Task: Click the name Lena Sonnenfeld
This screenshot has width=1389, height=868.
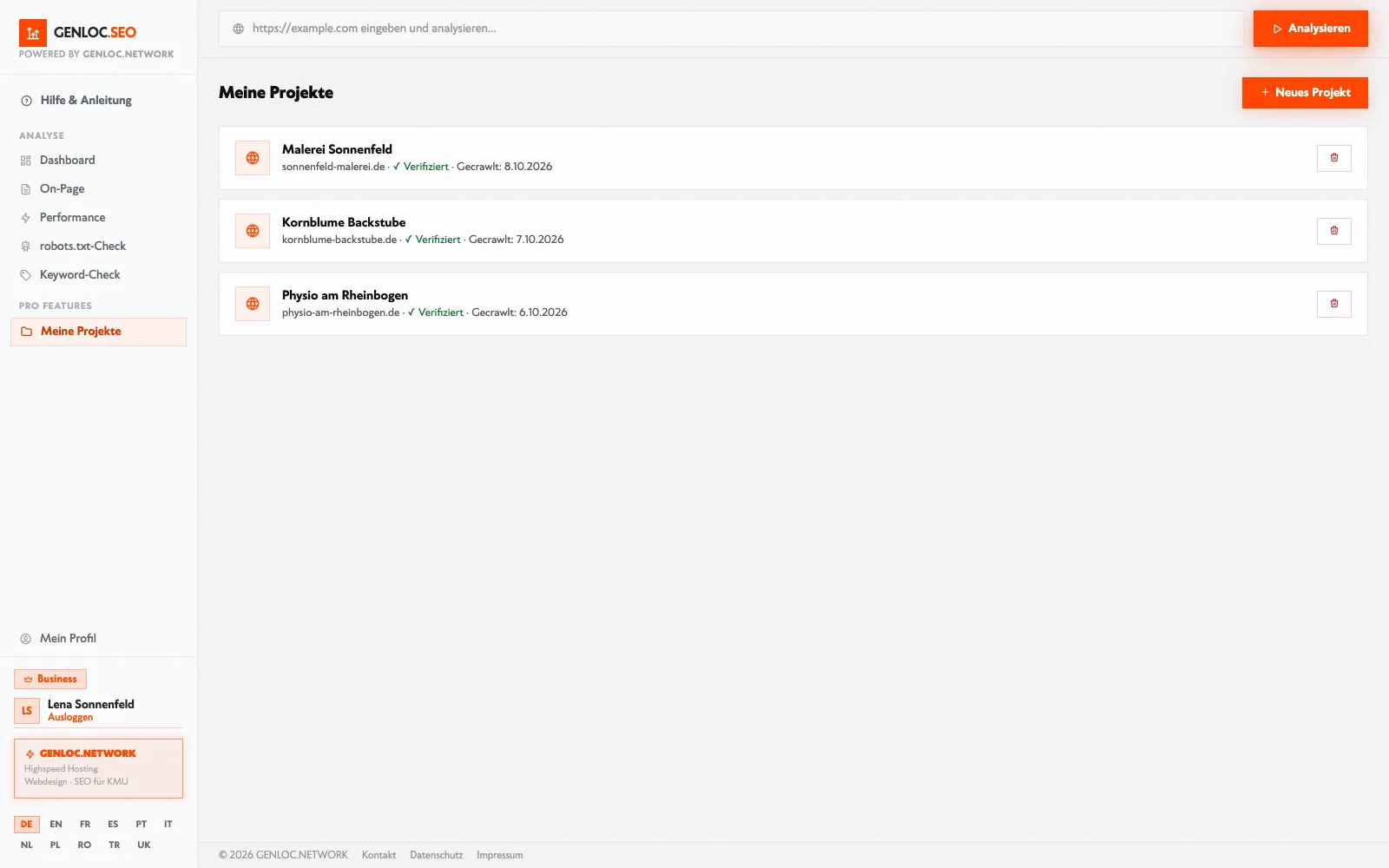Action: coord(91,704)
